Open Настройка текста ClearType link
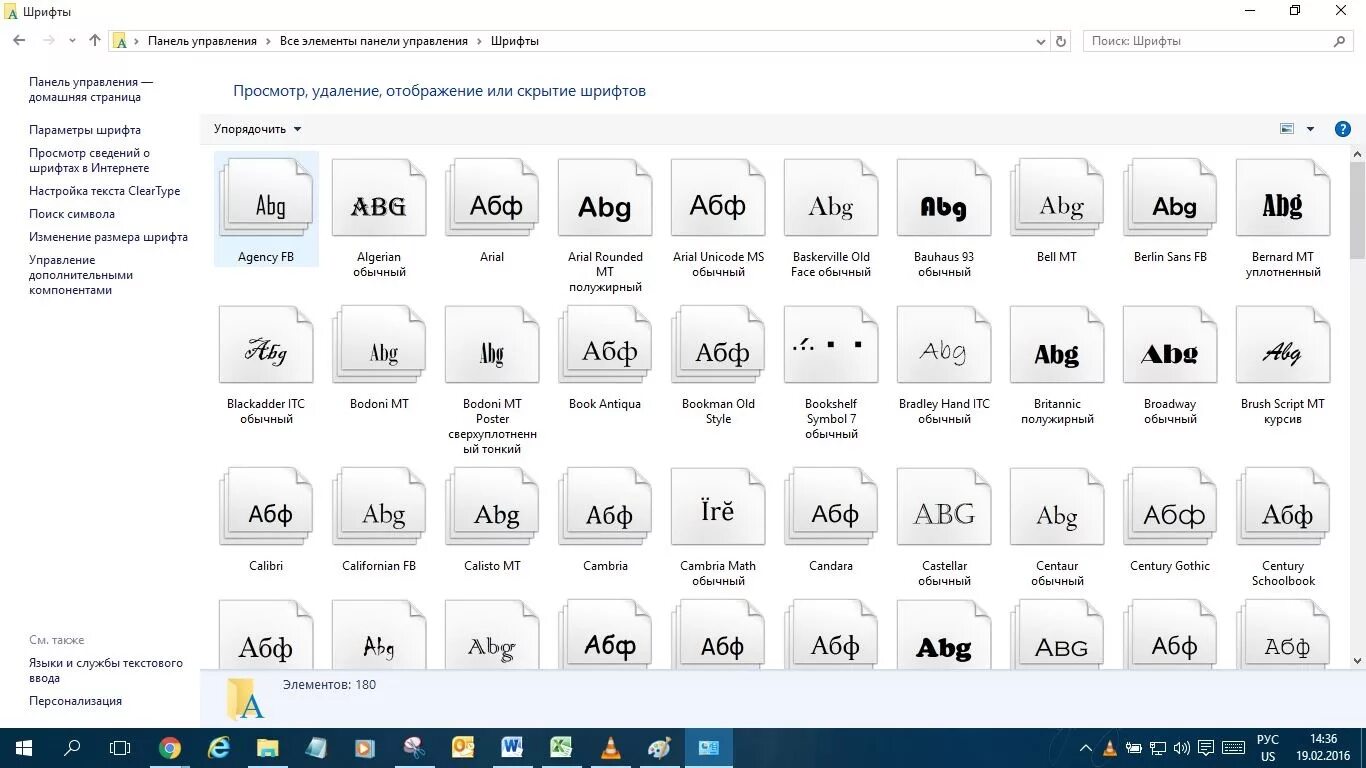Image resolution: width=1366 pixels, height=768 pixels. [105, 191]
